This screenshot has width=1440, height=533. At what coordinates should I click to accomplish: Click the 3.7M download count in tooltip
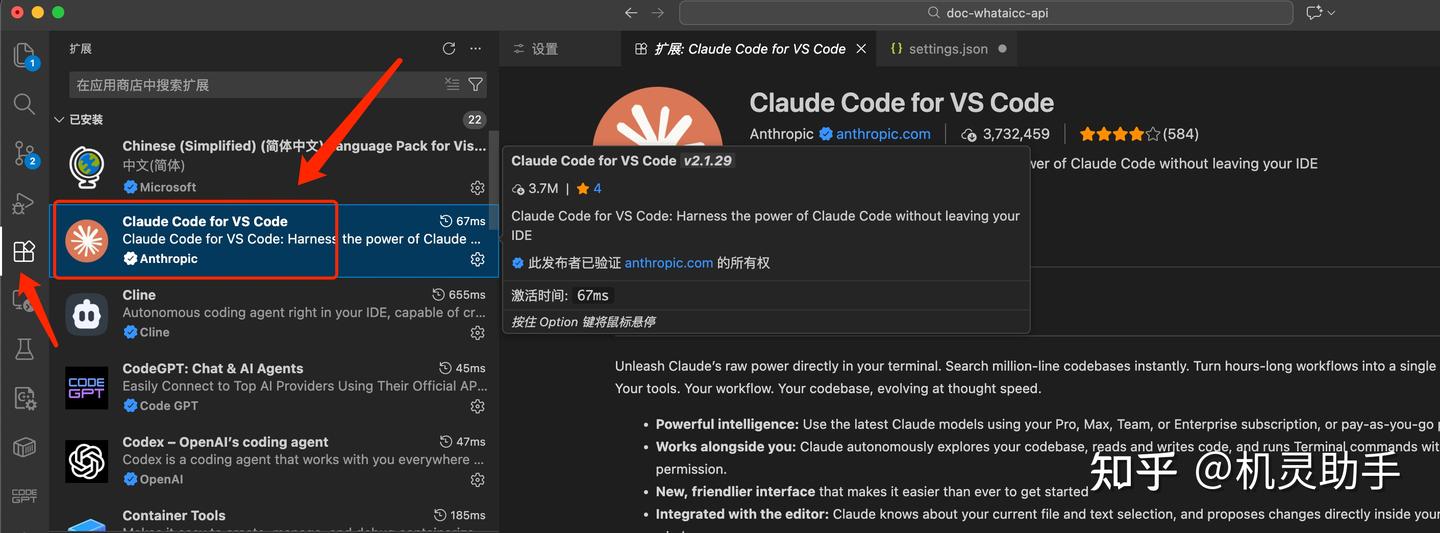point(535,189)
